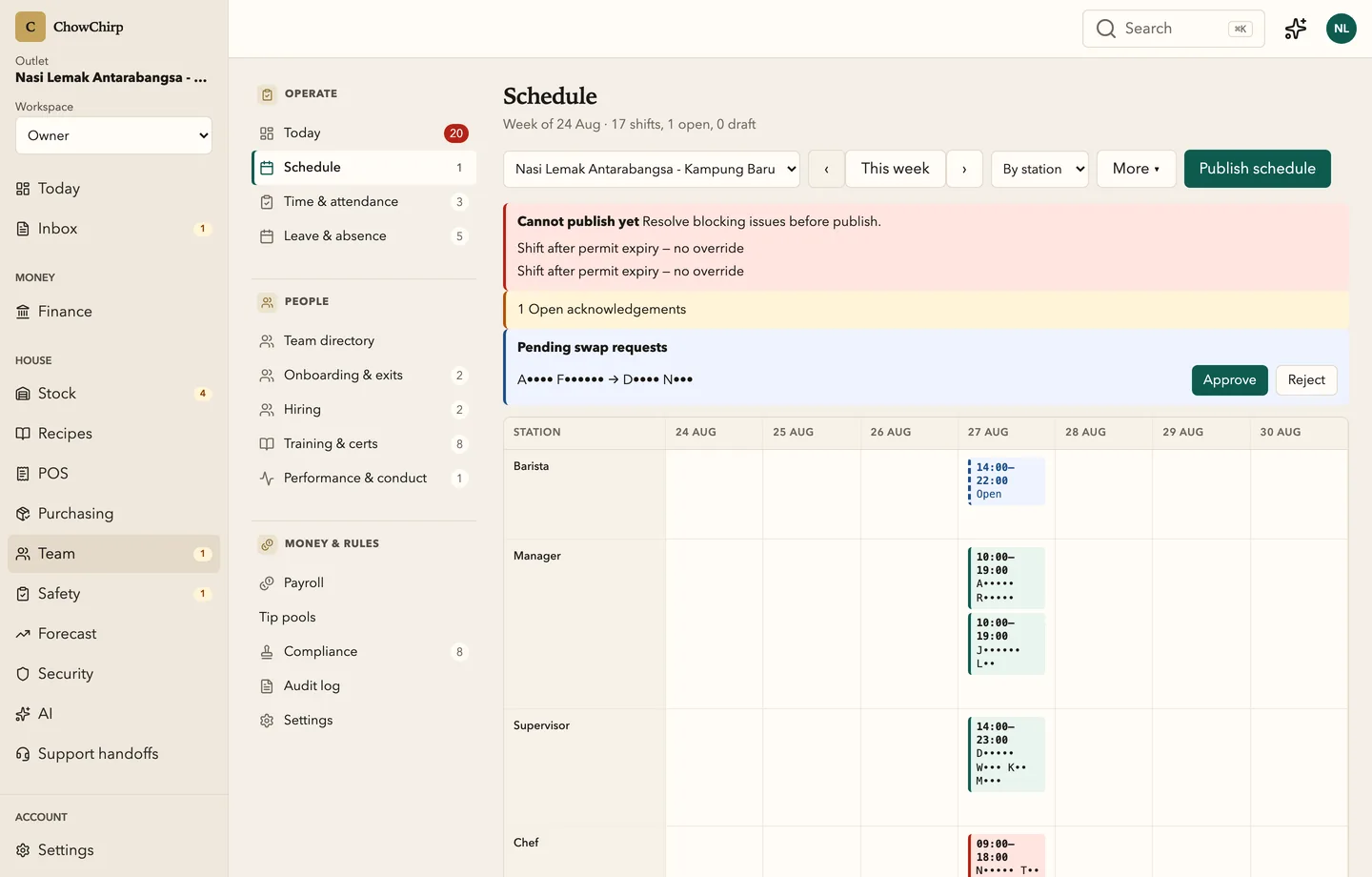The image size is (1372, 877).
Task: Expand the By station view dropdown
Action: click(1039, 169)
